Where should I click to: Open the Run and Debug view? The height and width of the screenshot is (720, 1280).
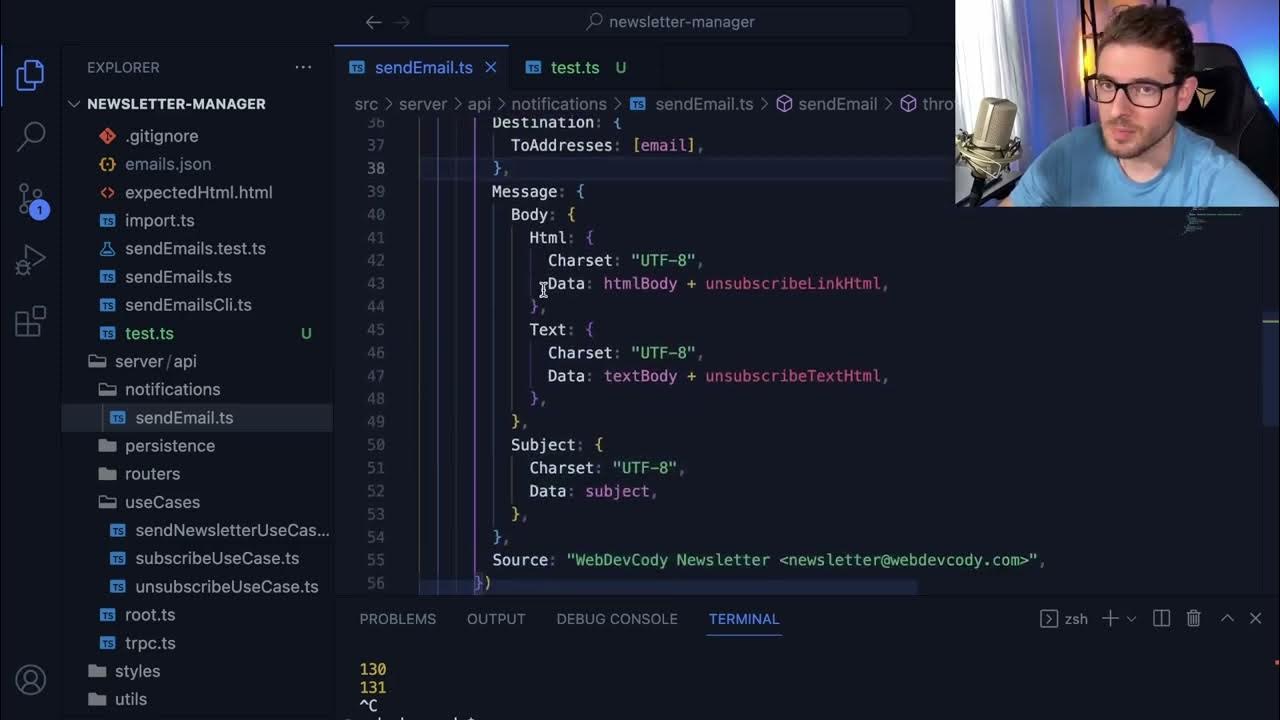[x=31, y=260]
